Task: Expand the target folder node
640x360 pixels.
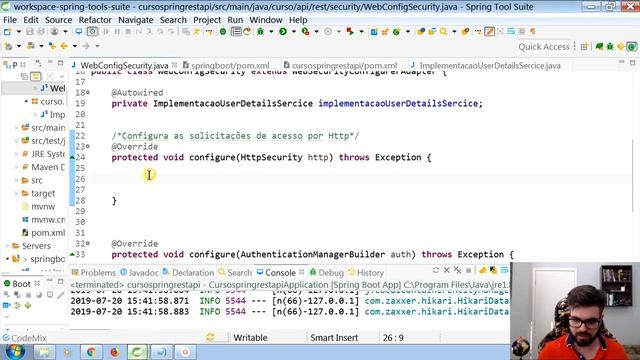Action: tap(16, 193)
